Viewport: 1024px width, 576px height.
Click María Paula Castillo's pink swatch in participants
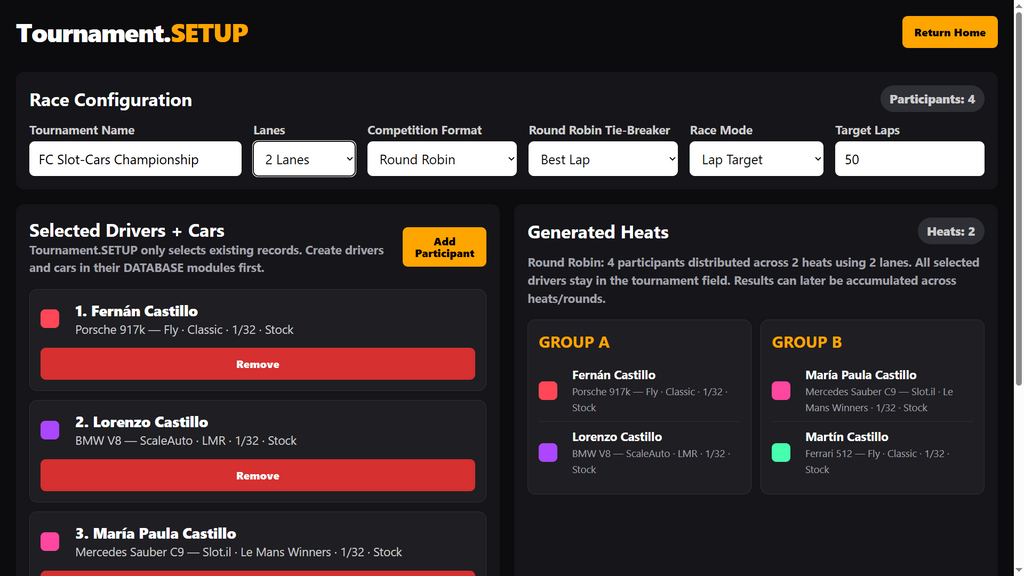coord(50,541)
